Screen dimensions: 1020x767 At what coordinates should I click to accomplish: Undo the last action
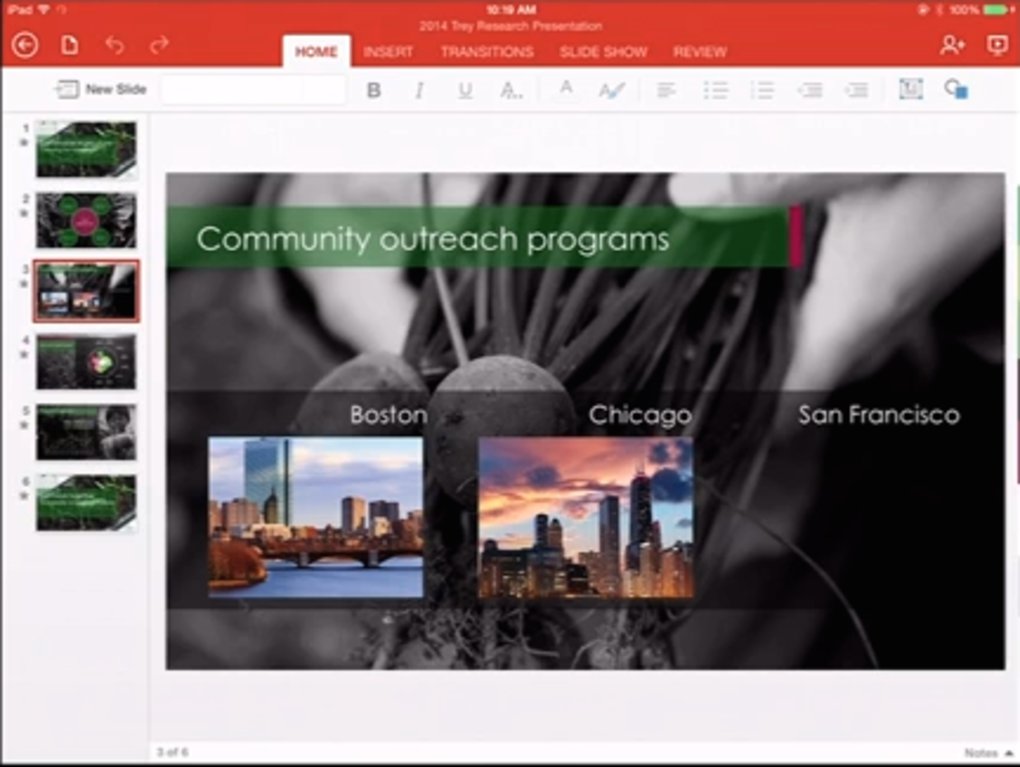point(114,45)
